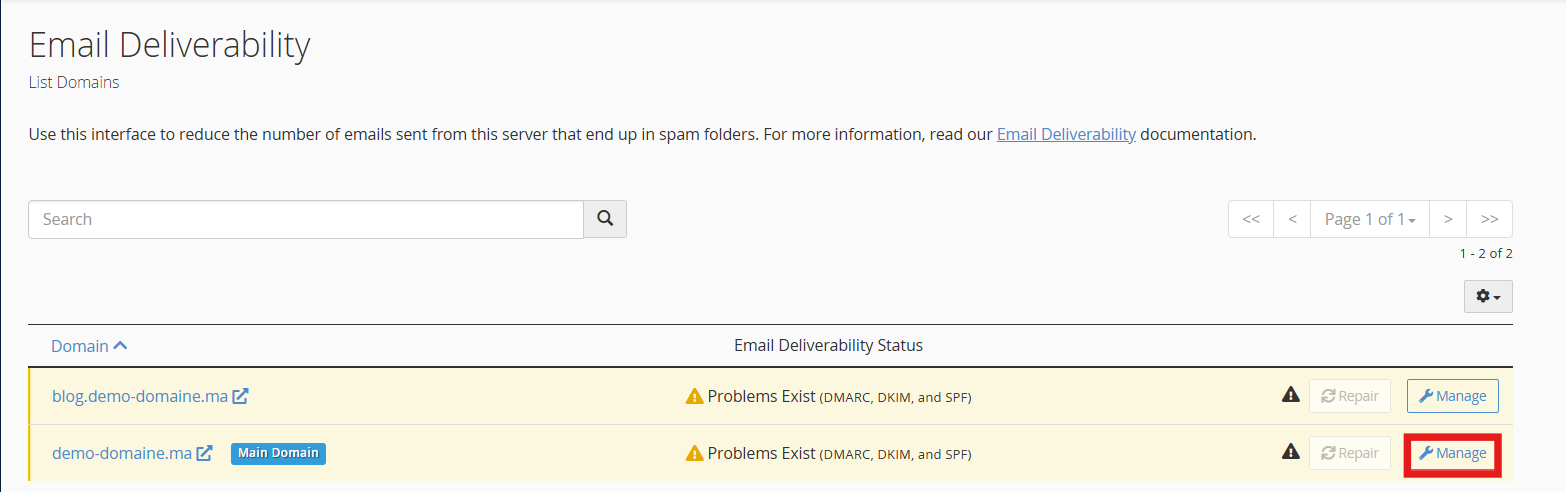Image resolution: width=1566 pixels, height=492 pixels.
Task: Expand the Page 1 of 1 dropdown
Action: [1369, 219]
